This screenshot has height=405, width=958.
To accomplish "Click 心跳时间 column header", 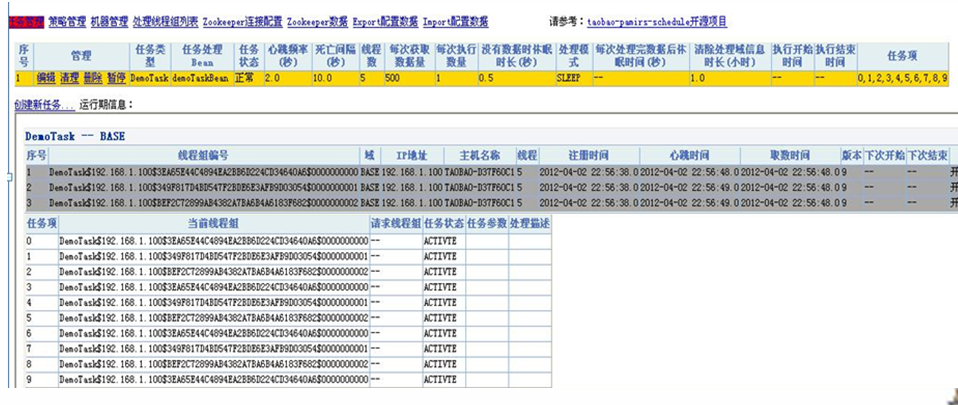I will coord(690,155).
